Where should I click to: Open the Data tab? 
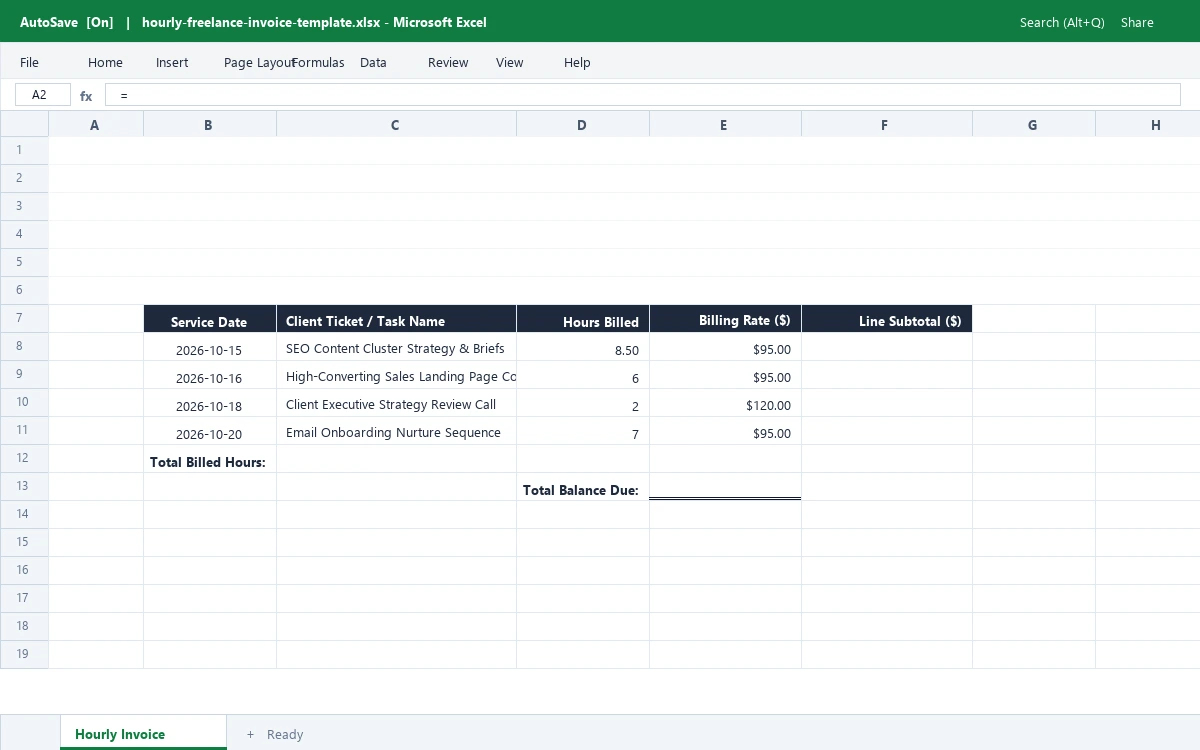373,62
